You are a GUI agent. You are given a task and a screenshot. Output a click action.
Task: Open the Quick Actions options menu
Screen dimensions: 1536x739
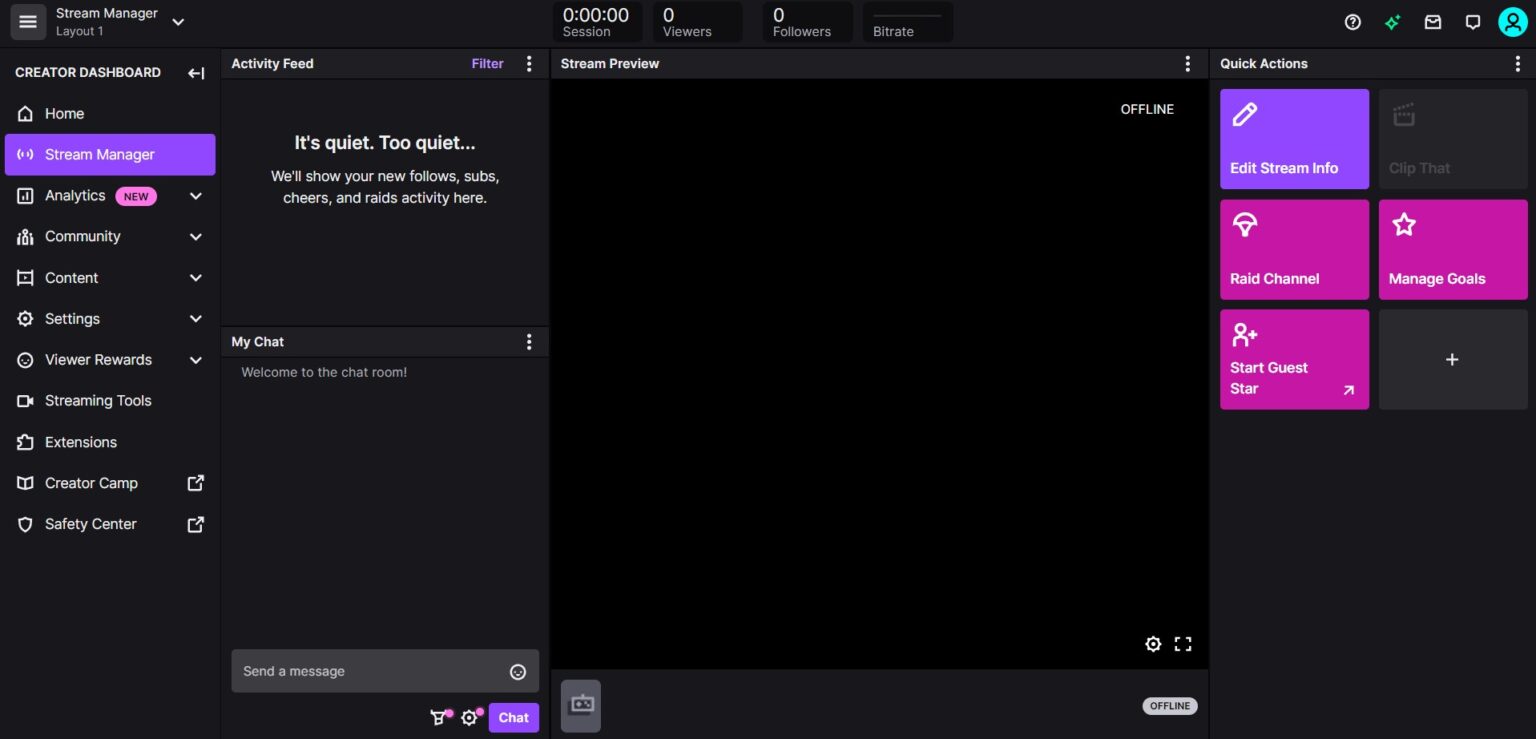click(x=1518, y=63)
